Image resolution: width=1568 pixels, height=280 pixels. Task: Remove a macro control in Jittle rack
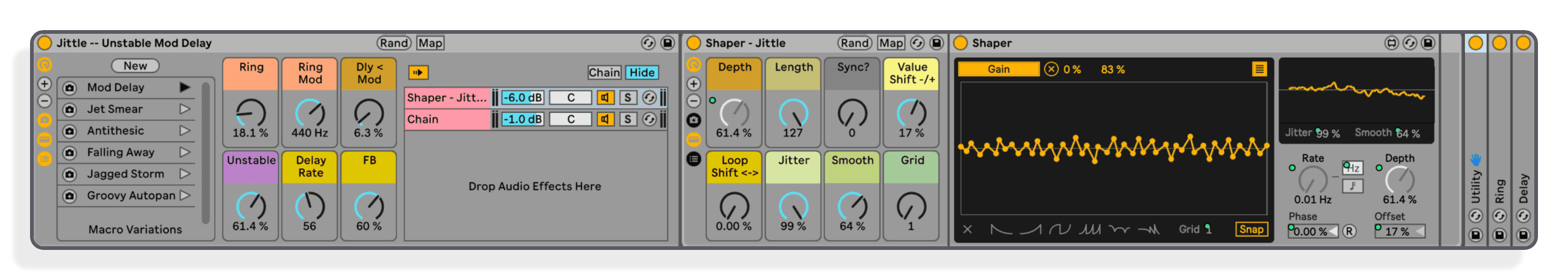(45, 101)
